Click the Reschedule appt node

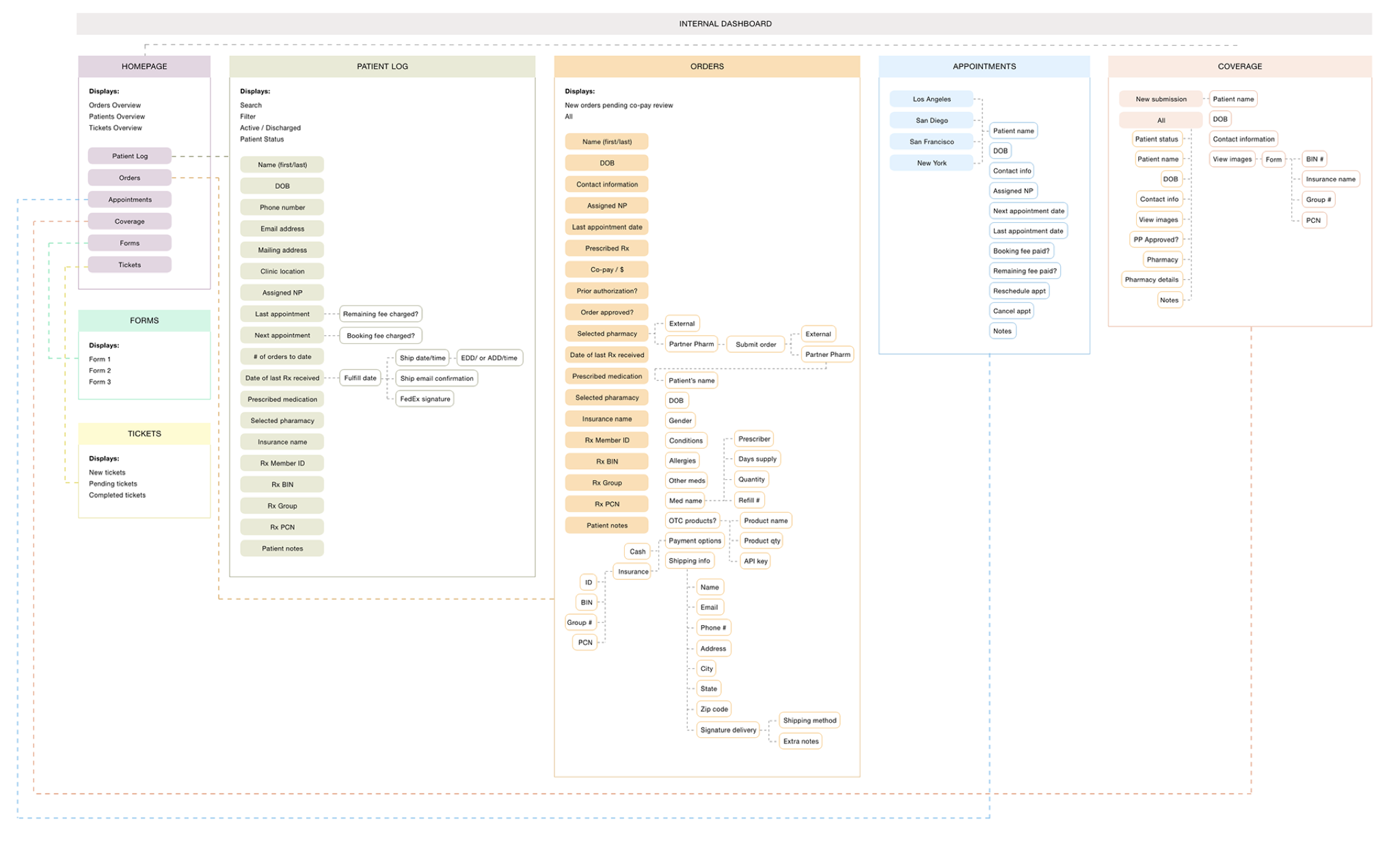pyautogui.click(x=1019, y=291)
